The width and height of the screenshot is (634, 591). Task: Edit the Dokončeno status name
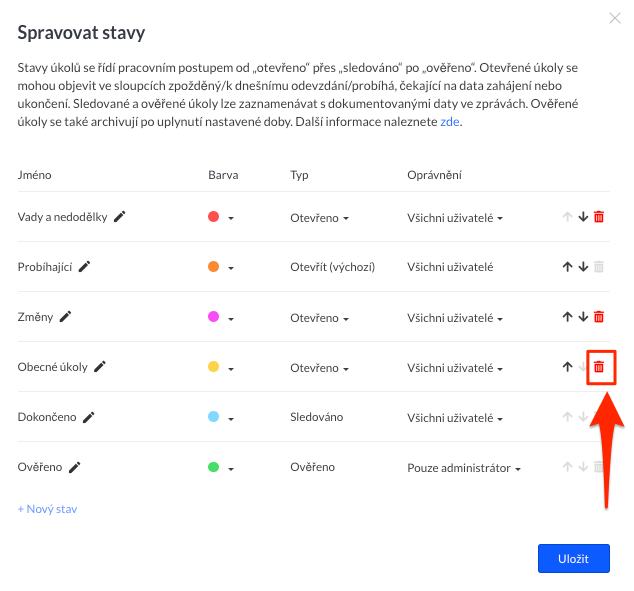(x=89, y=417)
